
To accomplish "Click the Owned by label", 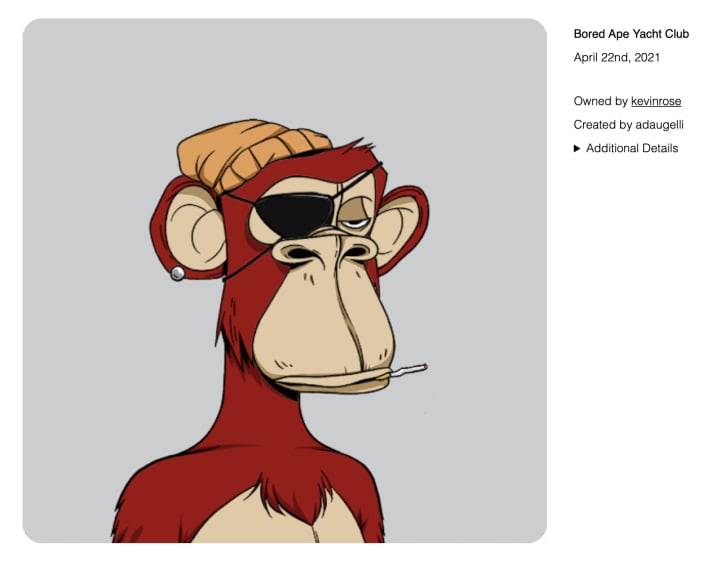I will tap(601, 102).
